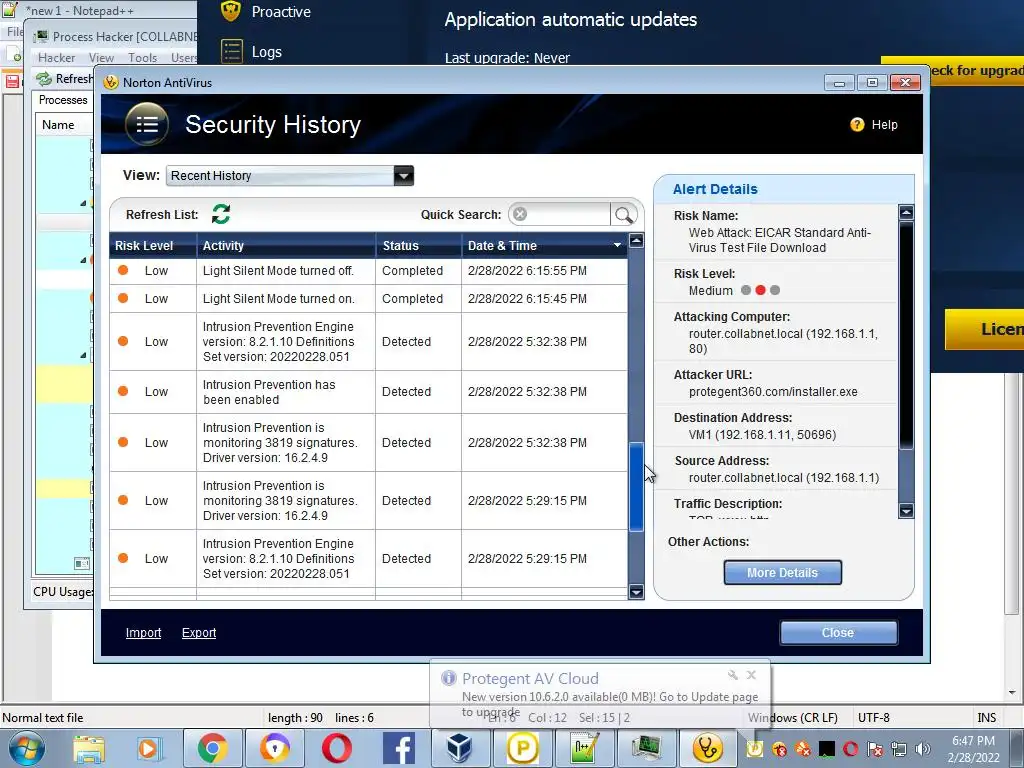The width and height of the screenshot is (1024, 768).
Task: Click the More Details button
Action: pyautogui.click(x=782, y=573)
